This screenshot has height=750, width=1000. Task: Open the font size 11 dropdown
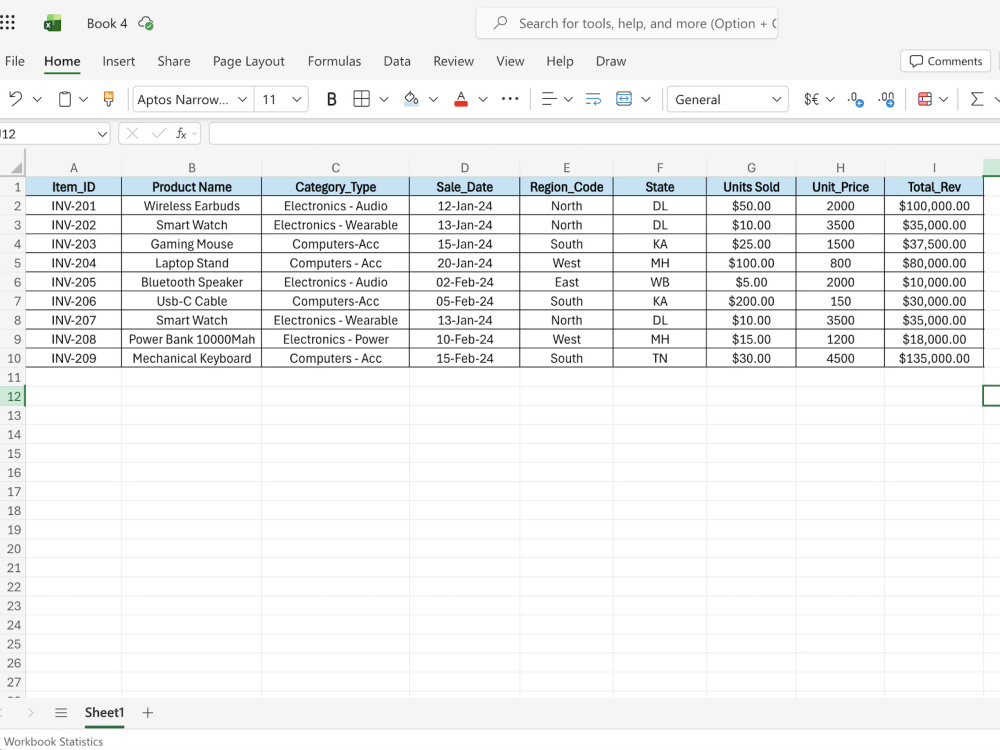[x=296, y=99]
